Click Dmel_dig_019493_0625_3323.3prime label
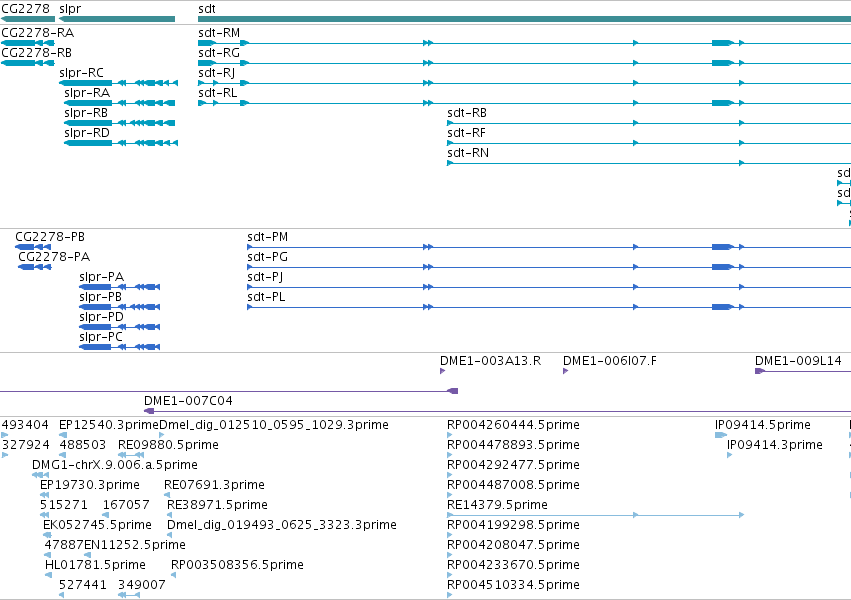 point(282,525)
